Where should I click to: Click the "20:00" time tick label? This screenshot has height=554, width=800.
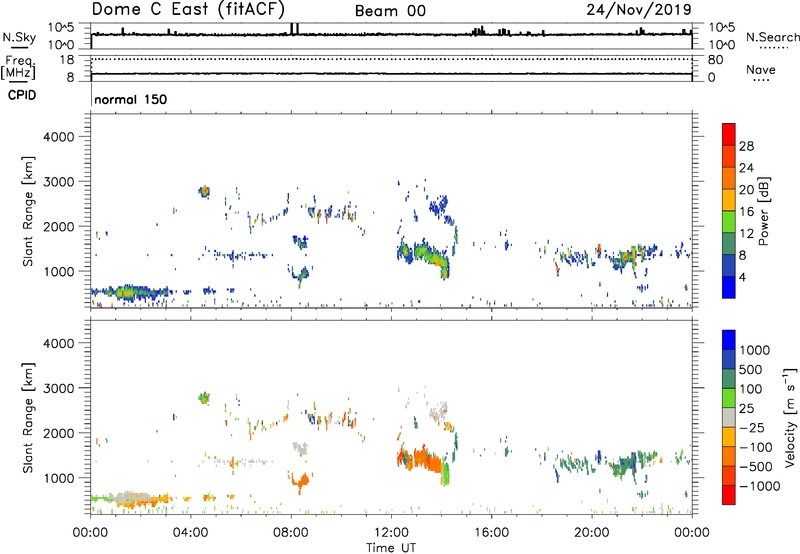[592, 533]
